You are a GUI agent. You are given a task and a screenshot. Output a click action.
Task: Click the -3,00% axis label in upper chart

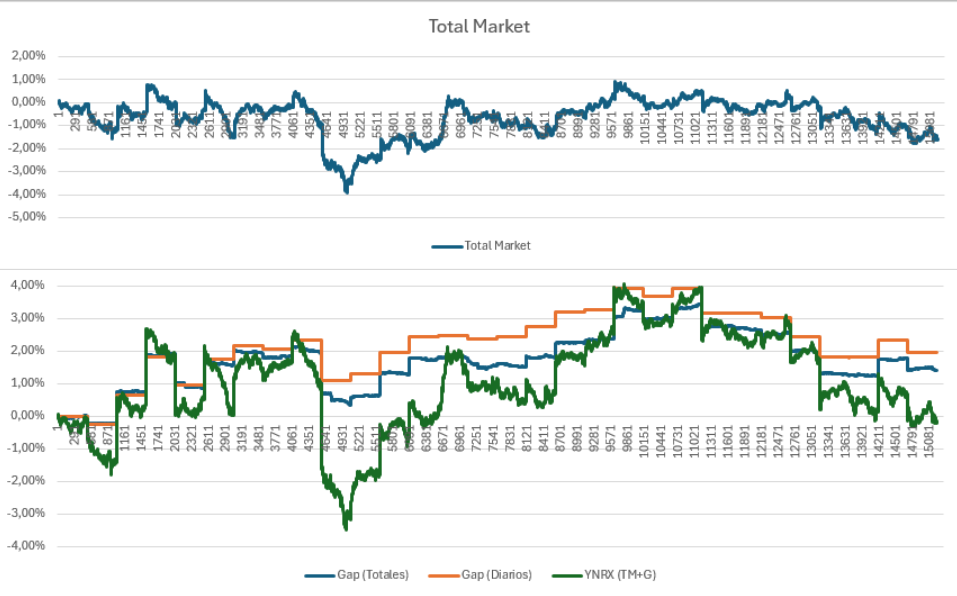coord(27,171)
